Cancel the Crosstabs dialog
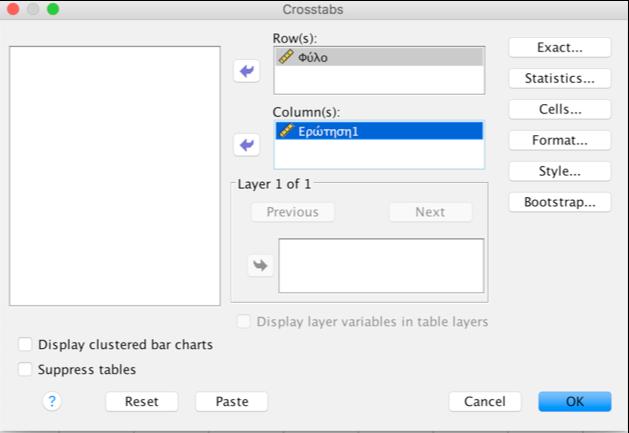This screenshot has height=433, width=629. (x=485, y=401)
